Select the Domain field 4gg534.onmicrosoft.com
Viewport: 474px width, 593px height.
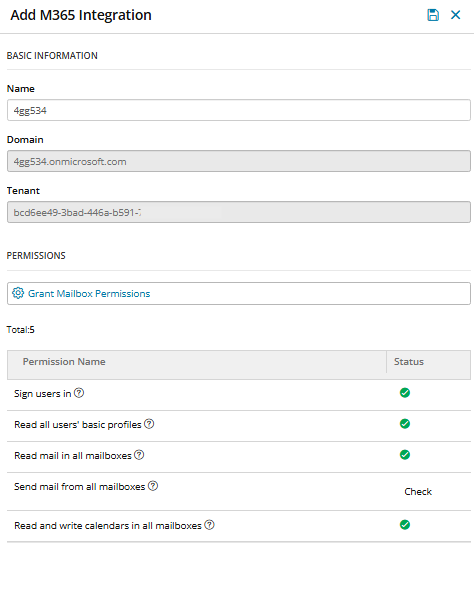(239, 161)
